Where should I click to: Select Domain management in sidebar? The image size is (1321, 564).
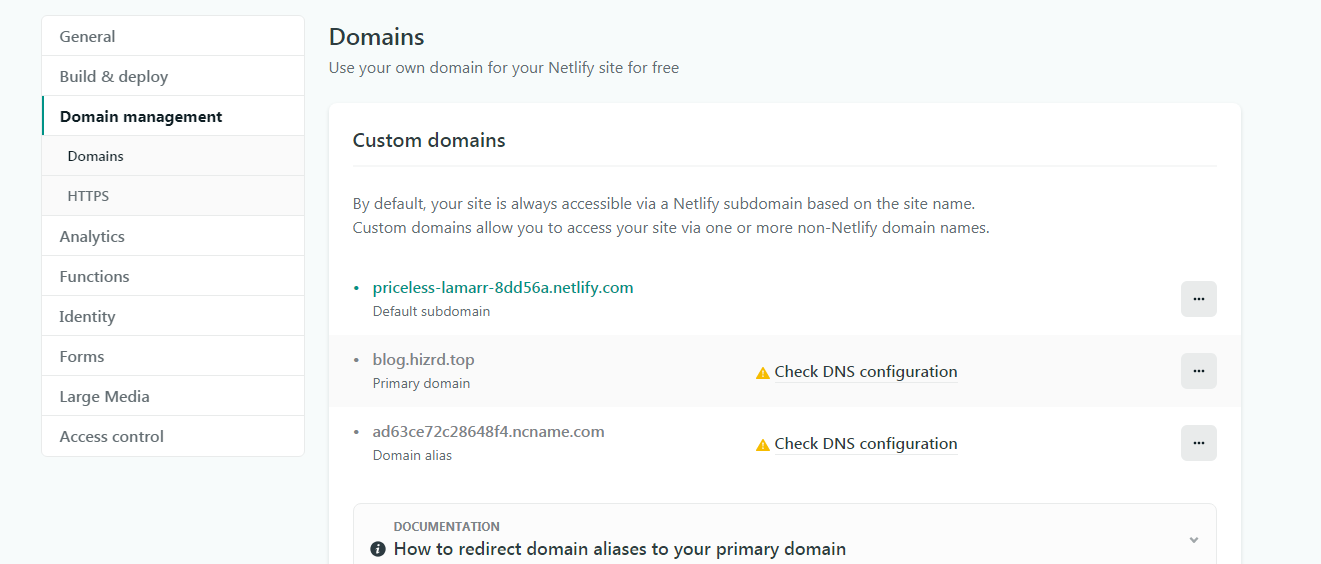pos(141,117)
